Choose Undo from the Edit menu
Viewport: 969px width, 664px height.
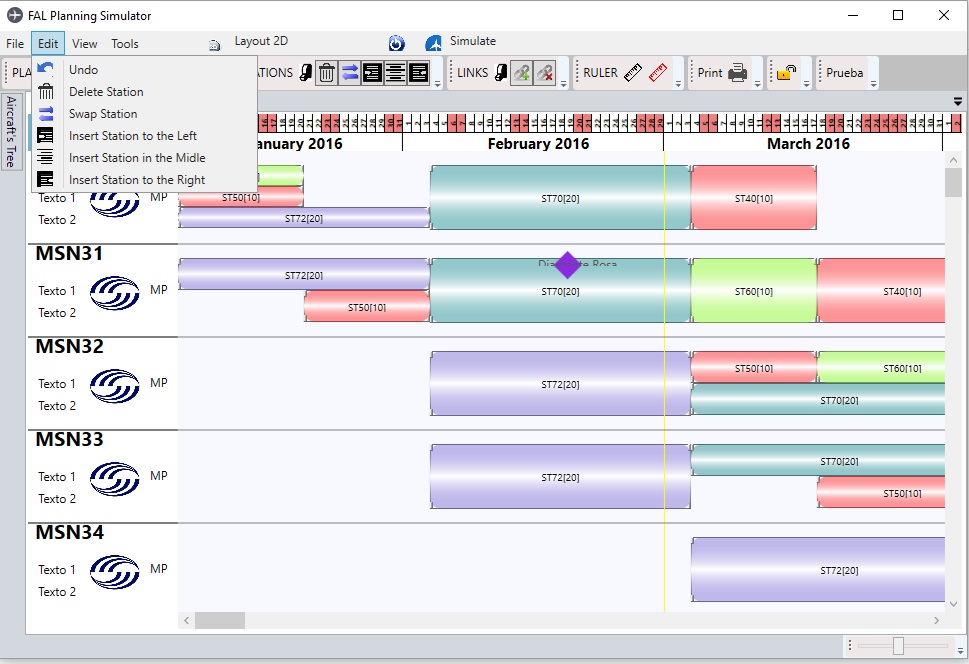tap(83, 70)
